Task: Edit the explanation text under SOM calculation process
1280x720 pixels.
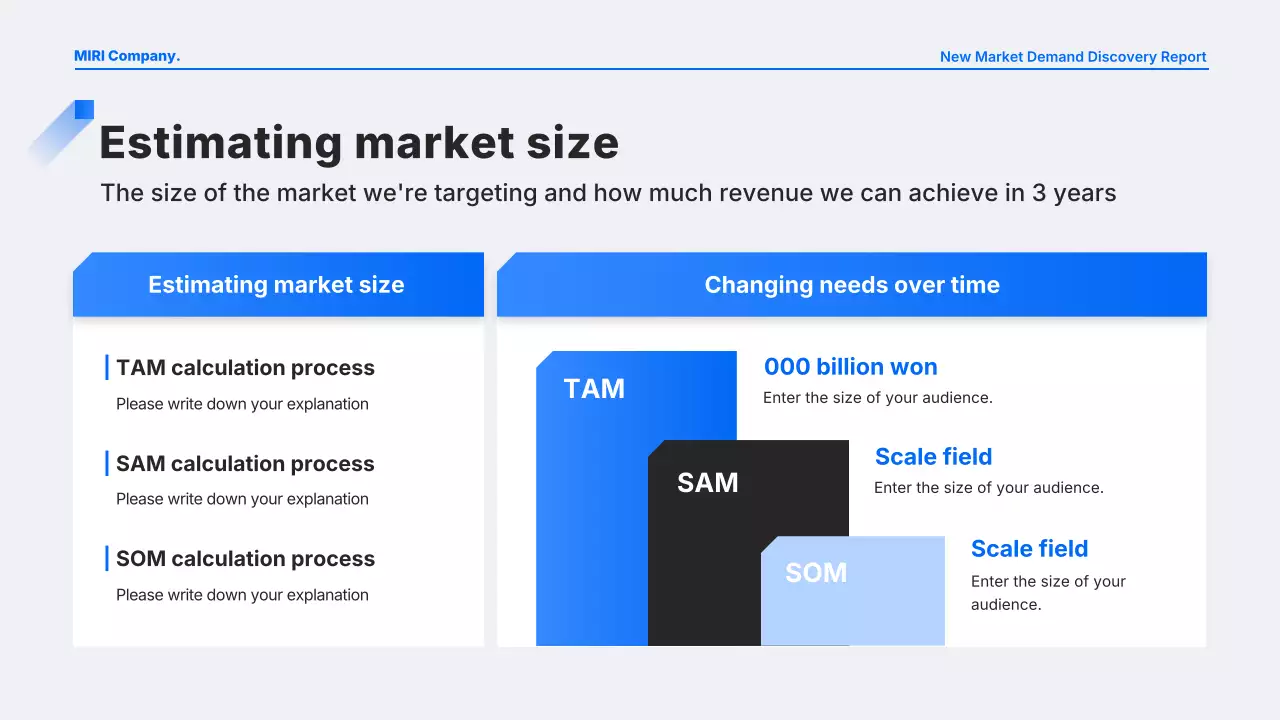Action: click(x=242, y=595)
